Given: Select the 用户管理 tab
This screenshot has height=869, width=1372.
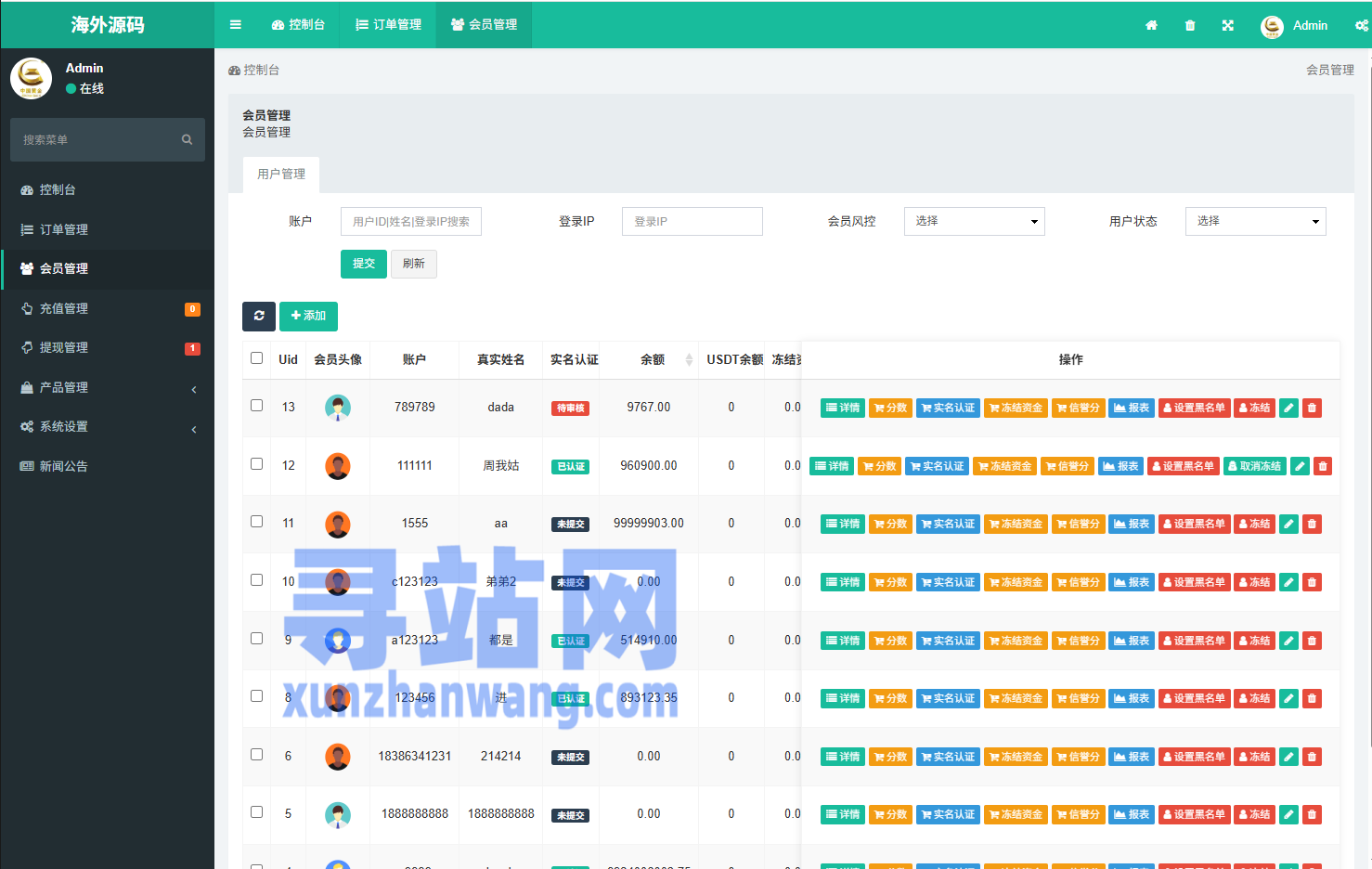Looking at the screenshot, I should point(281,175).
